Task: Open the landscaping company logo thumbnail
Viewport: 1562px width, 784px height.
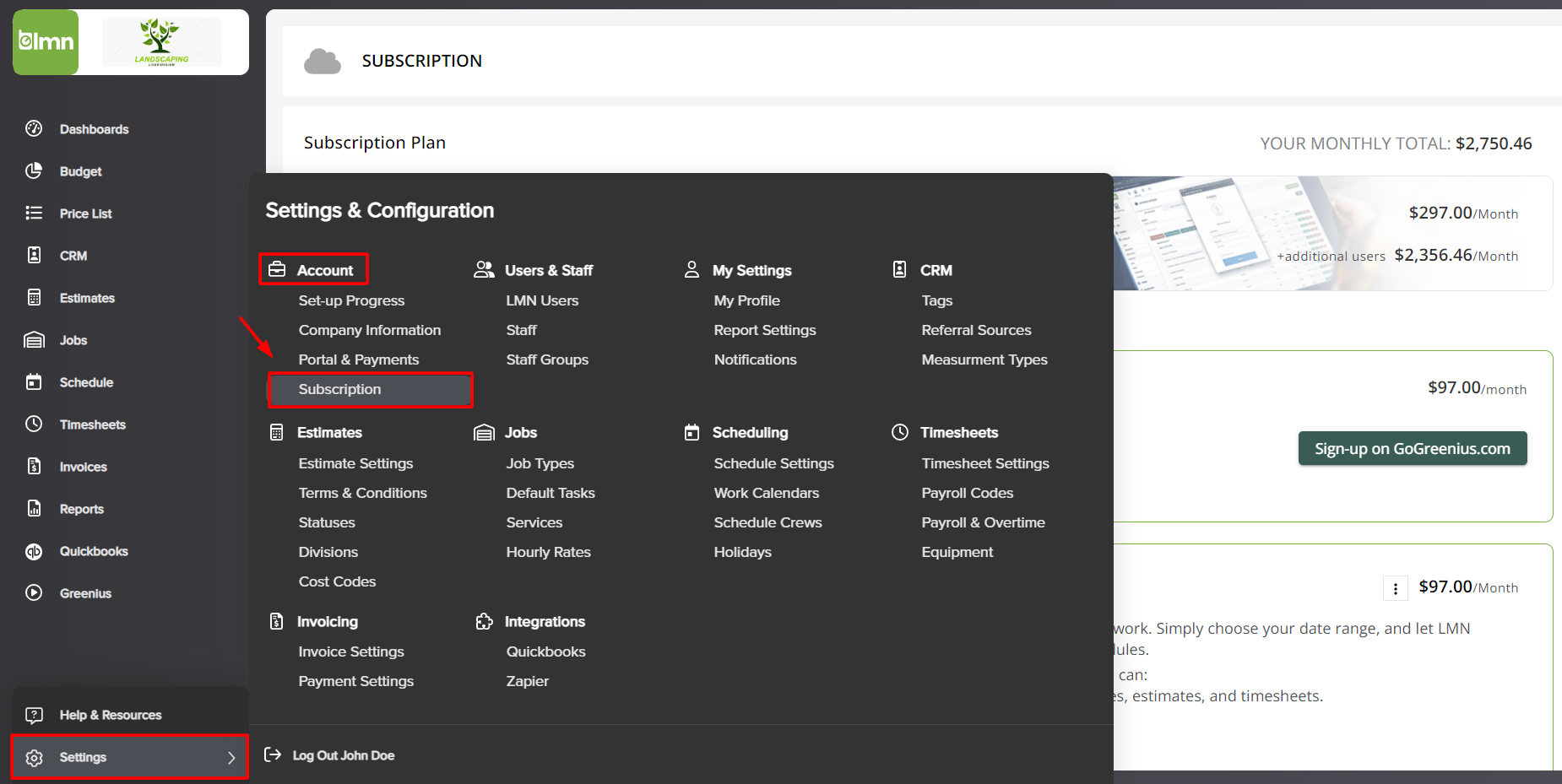Action: click(161, 42)
